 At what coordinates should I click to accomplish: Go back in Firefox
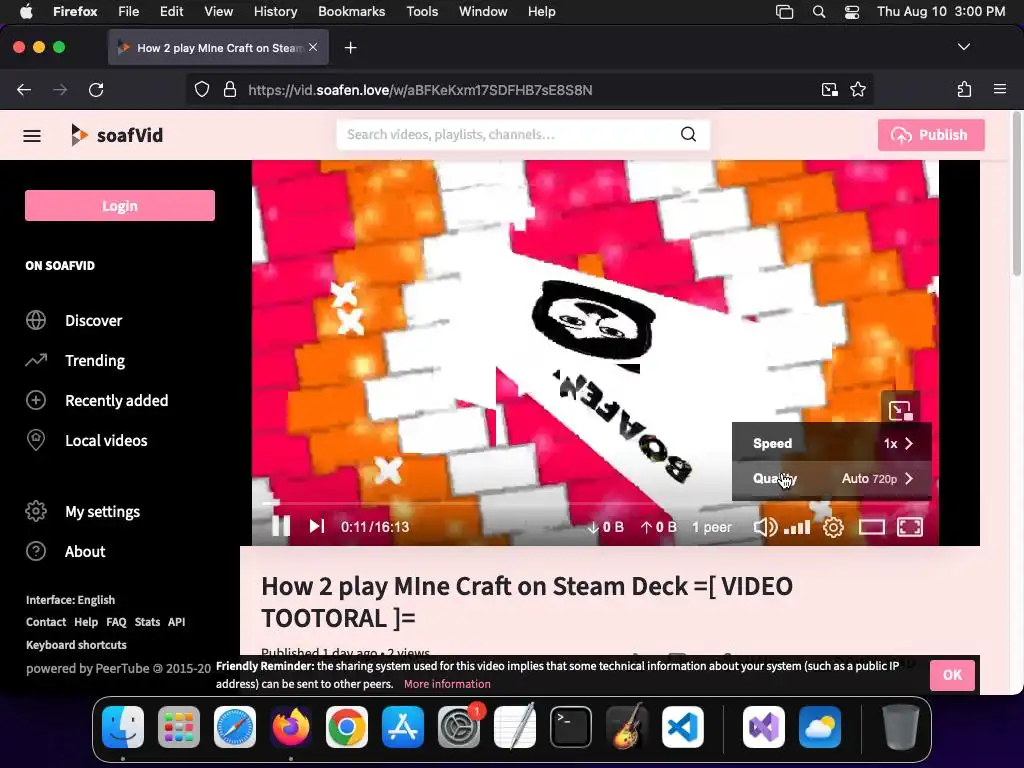[x=24, y=89]
